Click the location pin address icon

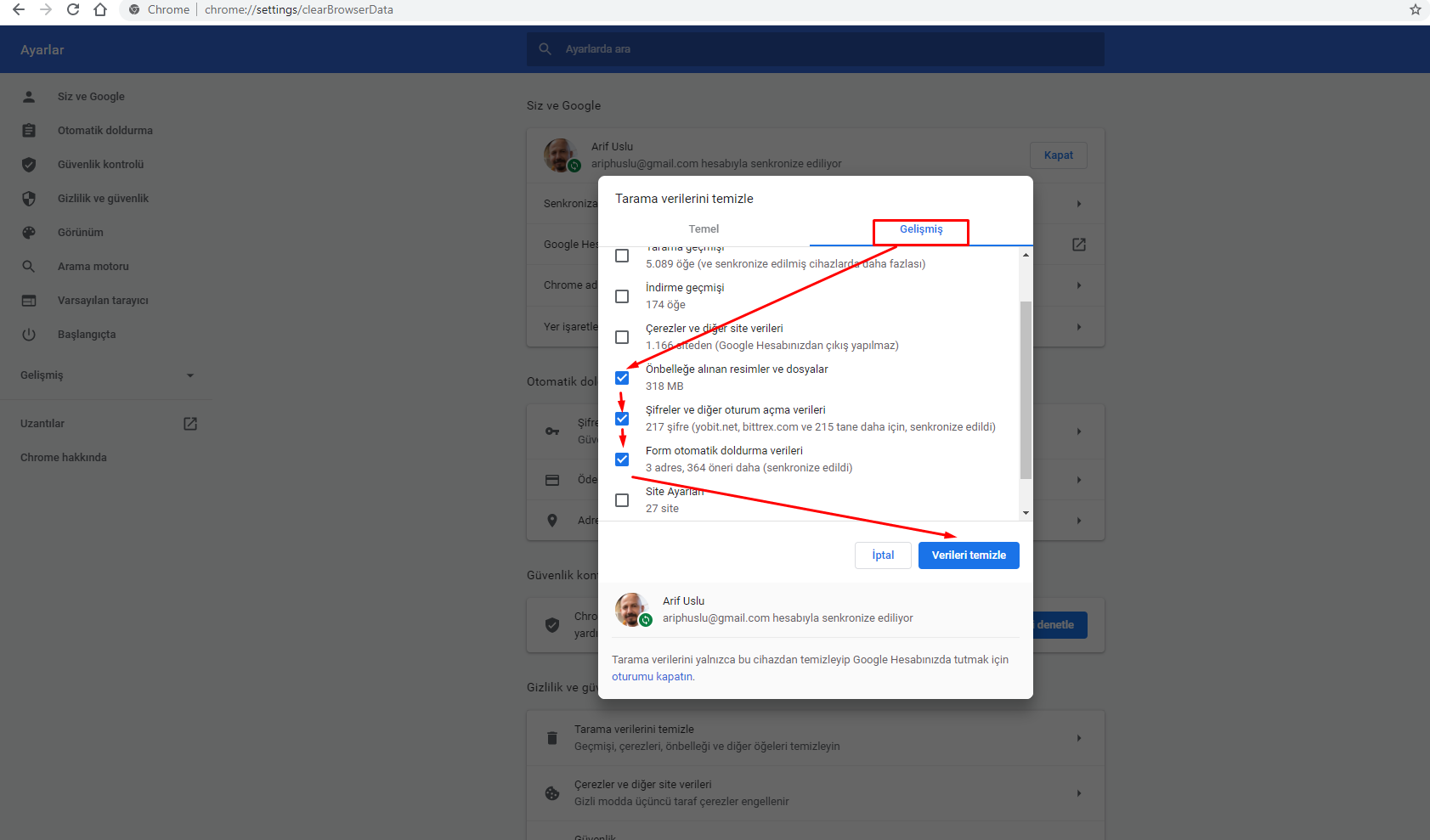click(x=552, y=521)
